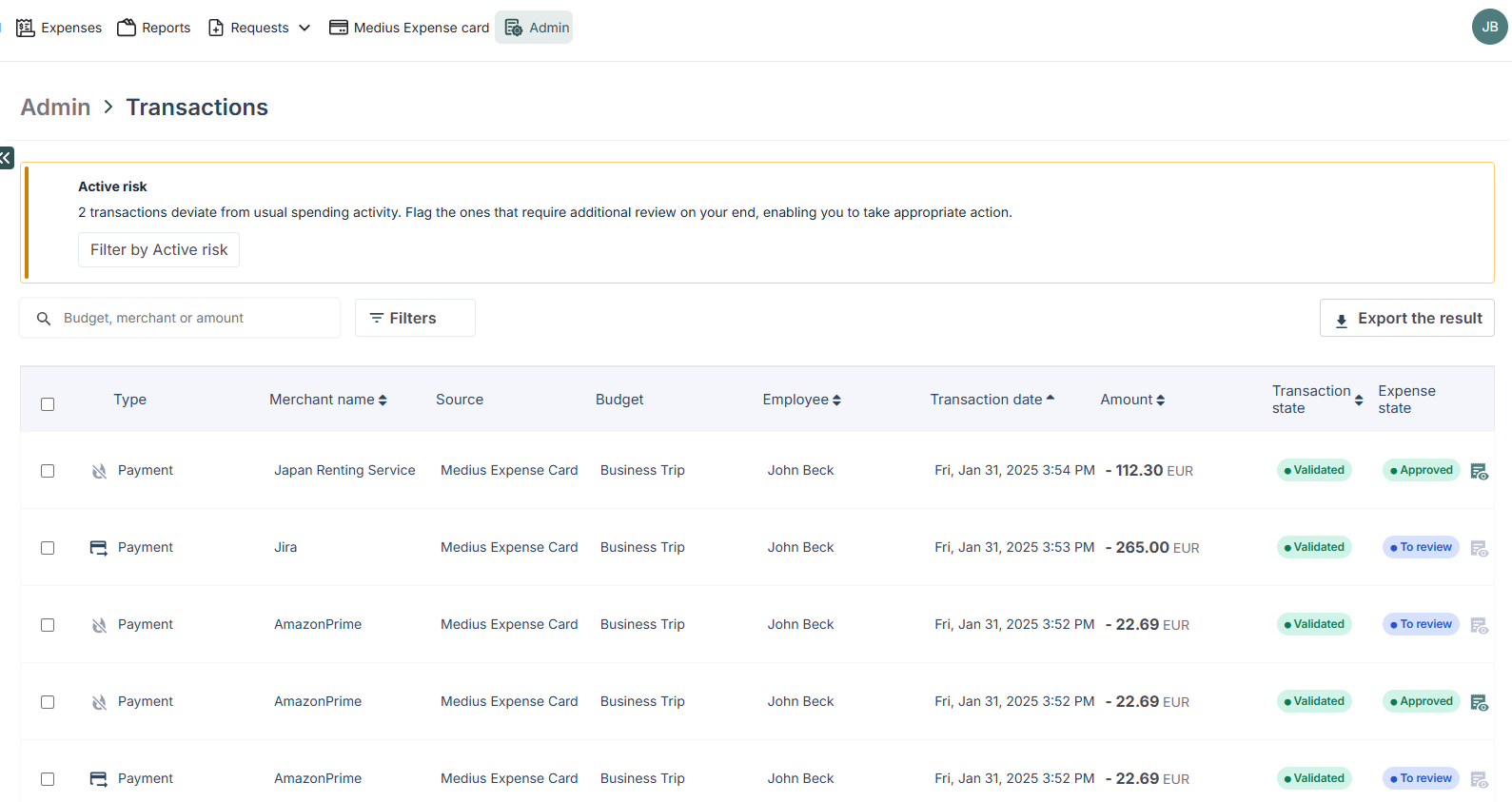Click the Source column header

(460, 400)
